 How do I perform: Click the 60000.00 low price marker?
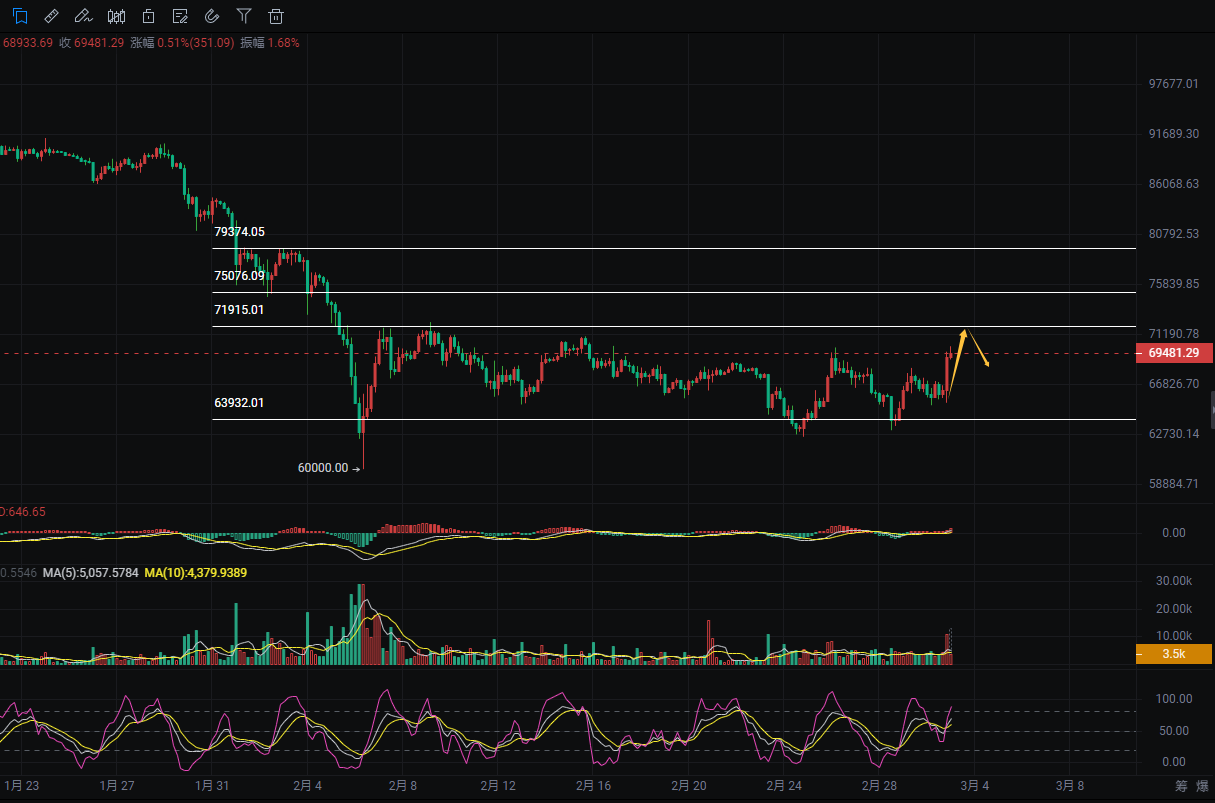point(324,468)
